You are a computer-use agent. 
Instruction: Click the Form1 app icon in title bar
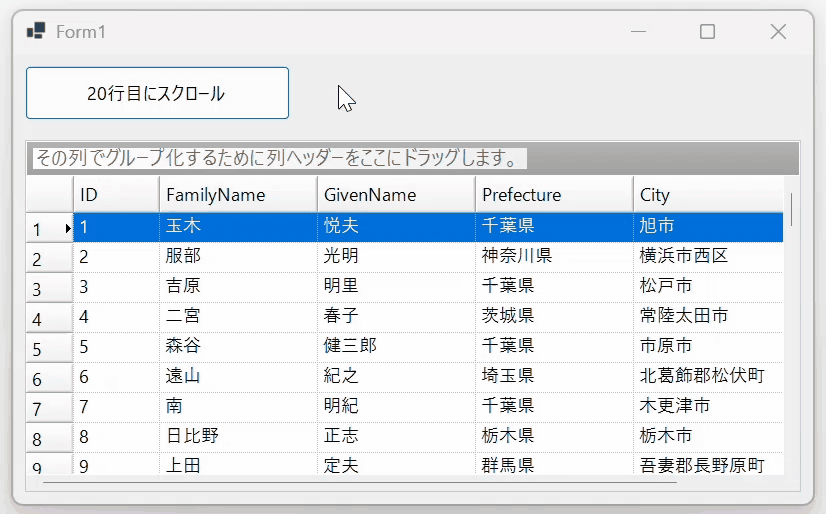(x=36, y=32)
